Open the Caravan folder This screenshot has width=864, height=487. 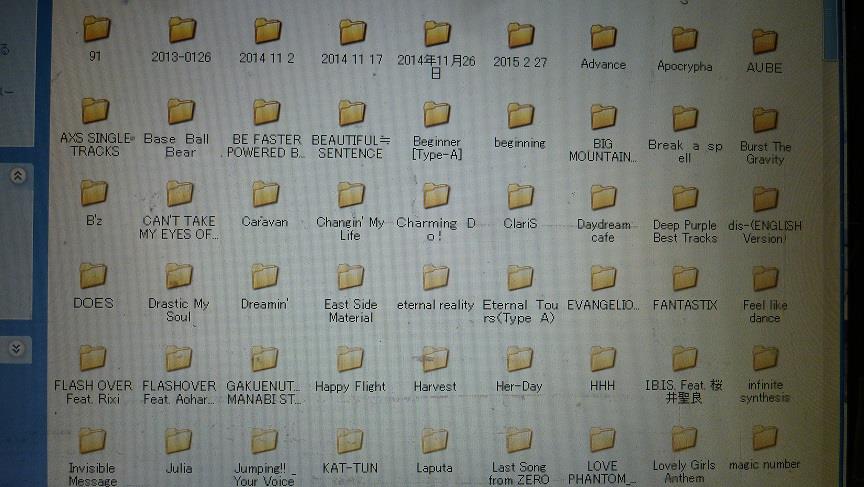[266, 194]
